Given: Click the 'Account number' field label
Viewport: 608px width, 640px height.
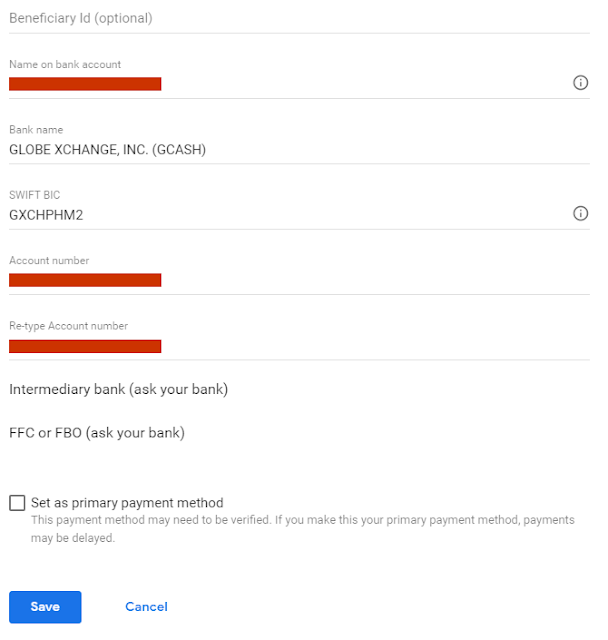Looking at the screenshot, I should [x=49, y=261].
